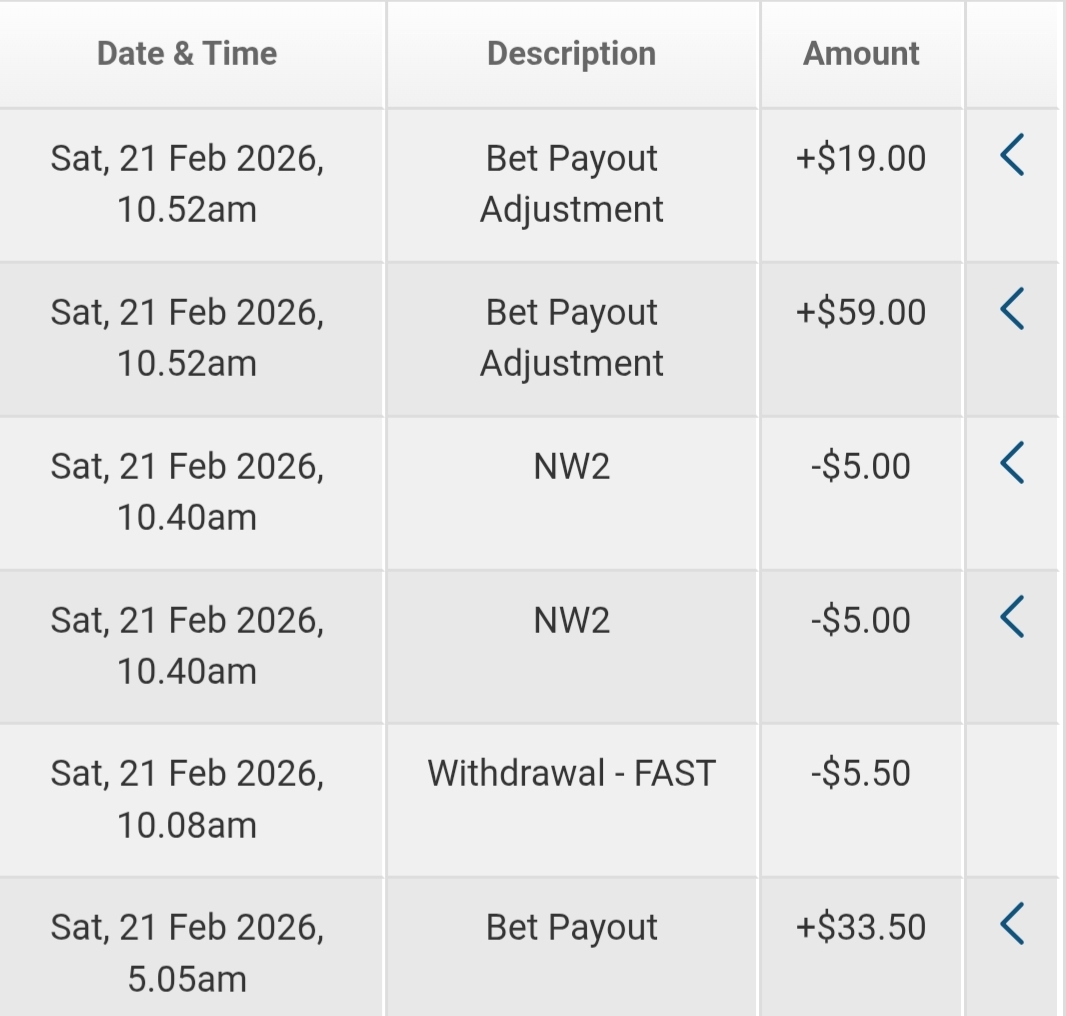Screen dimensions: 1066x1016
Task: Click Bet Payout Adjustment text in +$59.00 row
Action: 571,338
